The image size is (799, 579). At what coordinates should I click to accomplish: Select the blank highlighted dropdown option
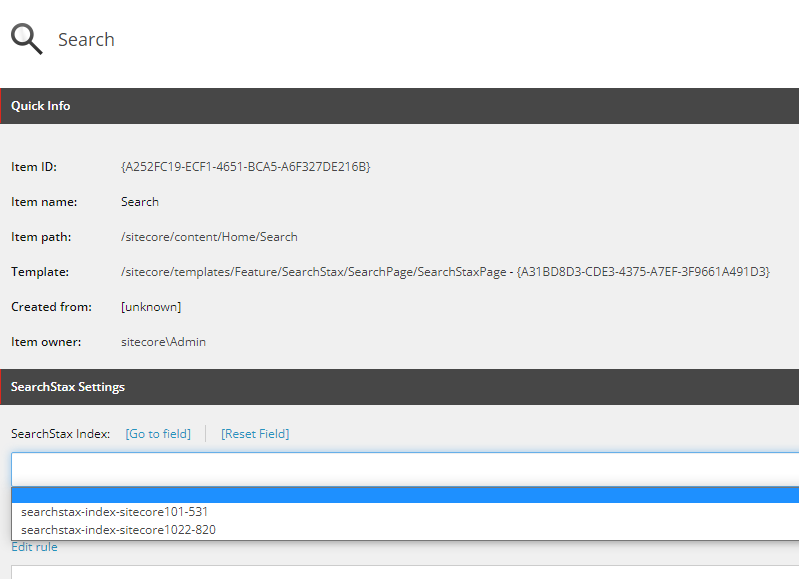(x=405, y=495)
